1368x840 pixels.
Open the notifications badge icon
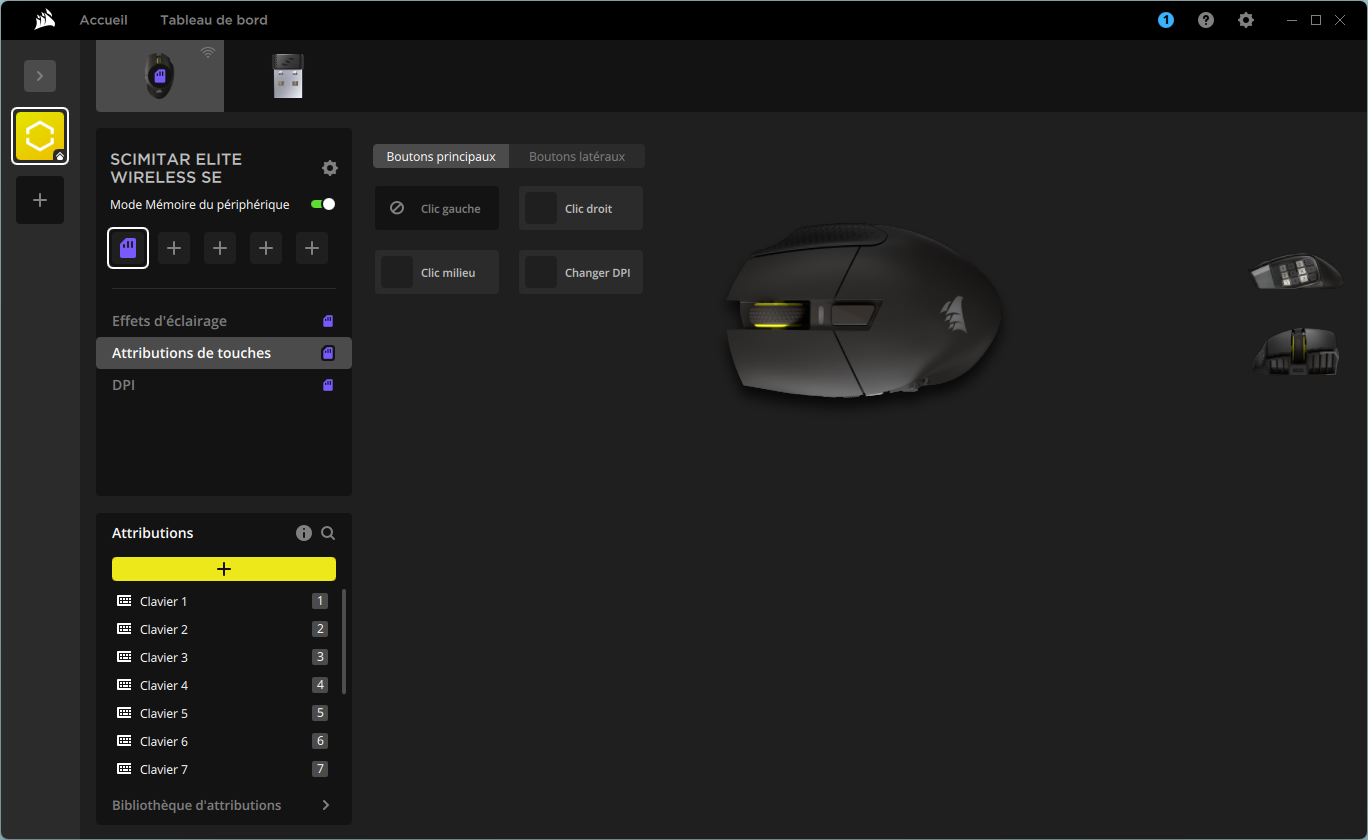[1166, 20]
